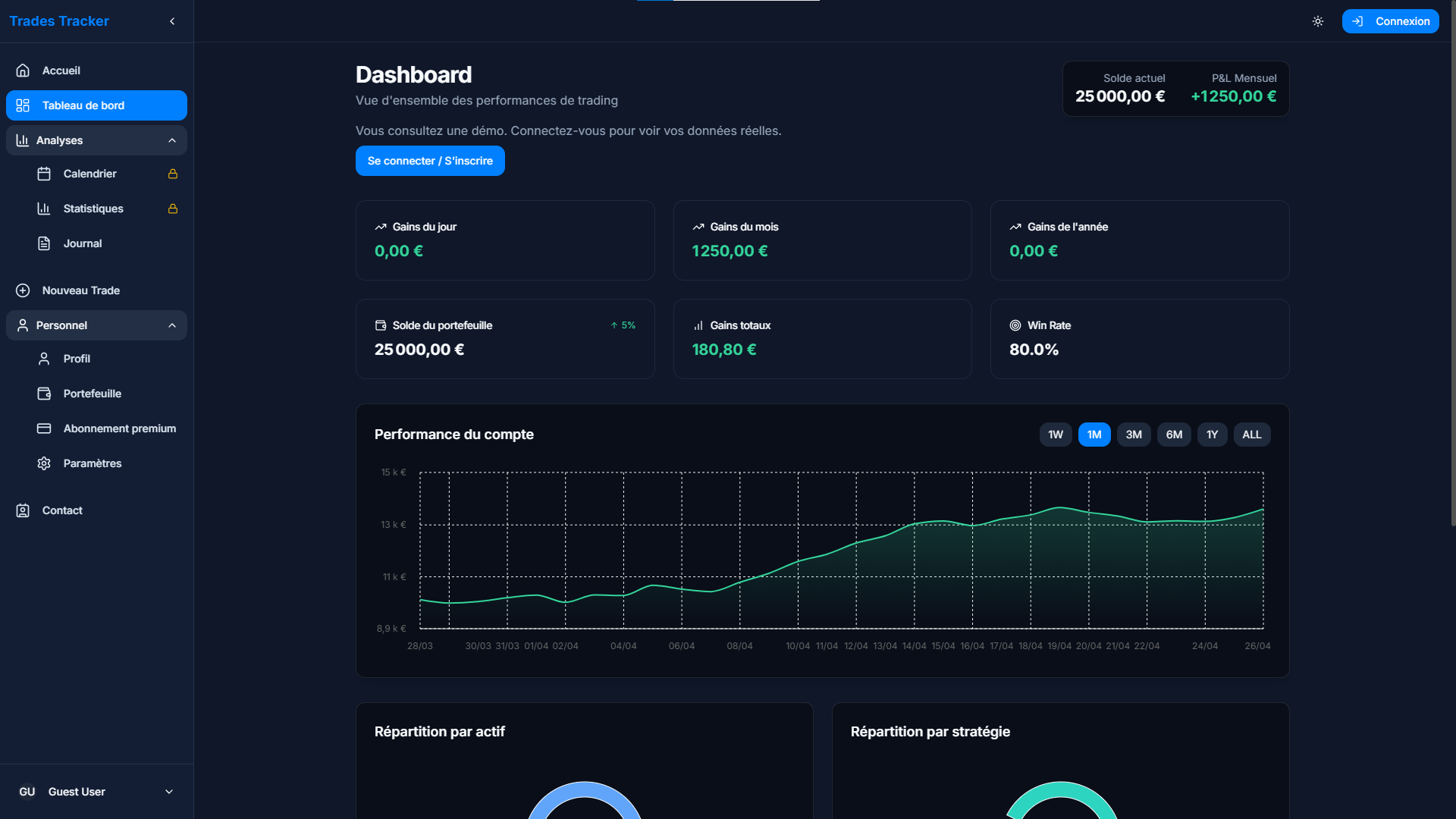Click the Connexion button
1456x819 pixels.
[x=1390, y=21]
